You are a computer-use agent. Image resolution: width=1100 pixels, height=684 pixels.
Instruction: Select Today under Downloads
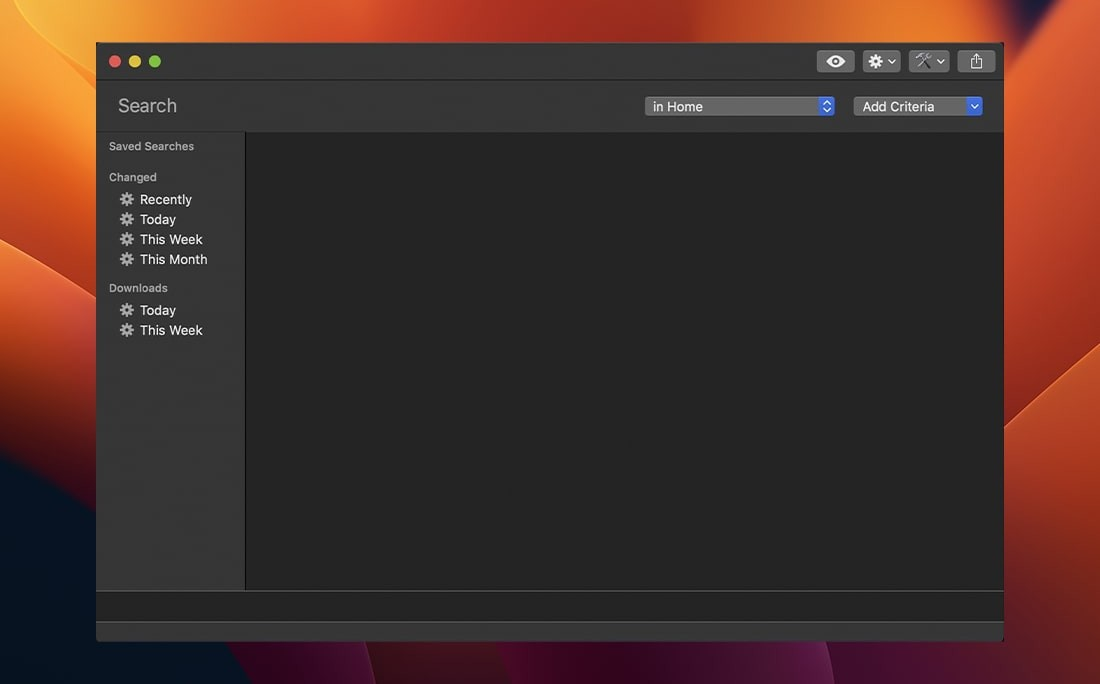pyautogui.click(x=157, y=310)
